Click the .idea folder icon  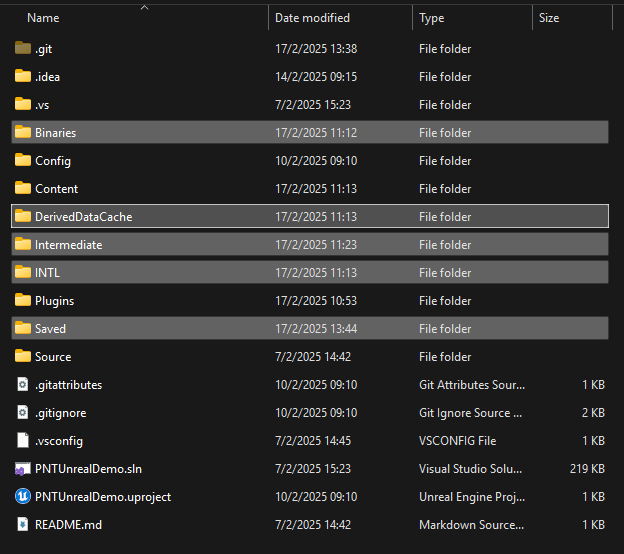(x=23, y=76)
